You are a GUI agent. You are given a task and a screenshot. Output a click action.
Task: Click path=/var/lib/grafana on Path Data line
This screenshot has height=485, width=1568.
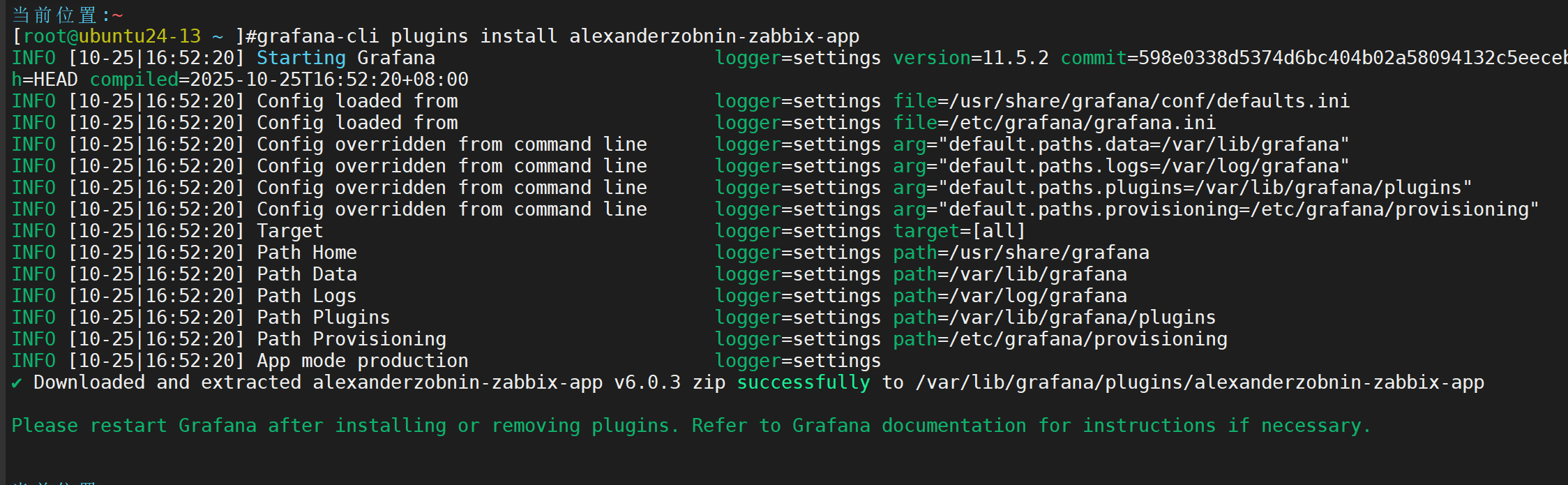coord(1010,274)
